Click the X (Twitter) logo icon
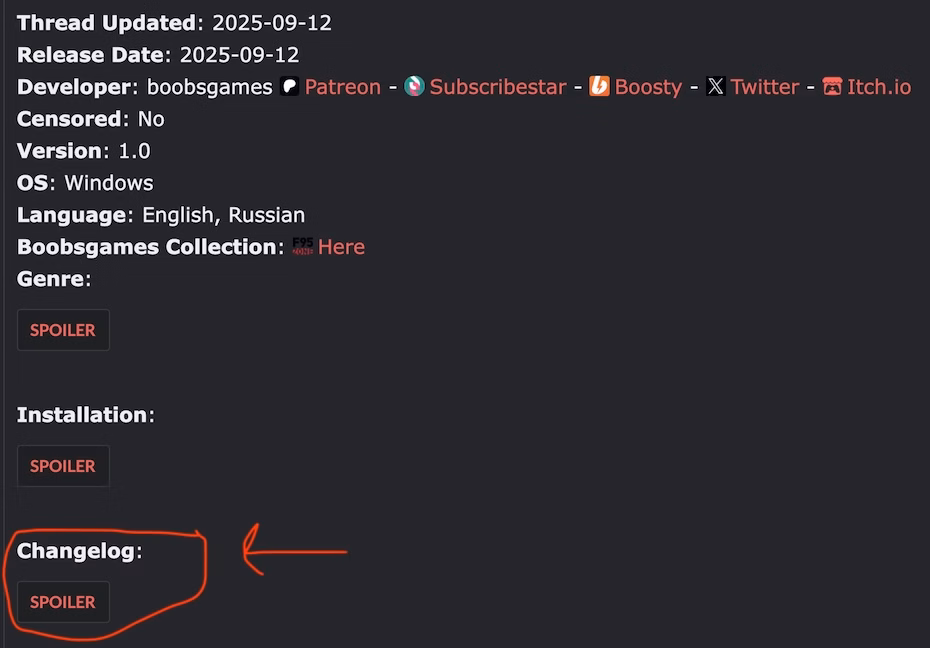 [x=715, y=87]
